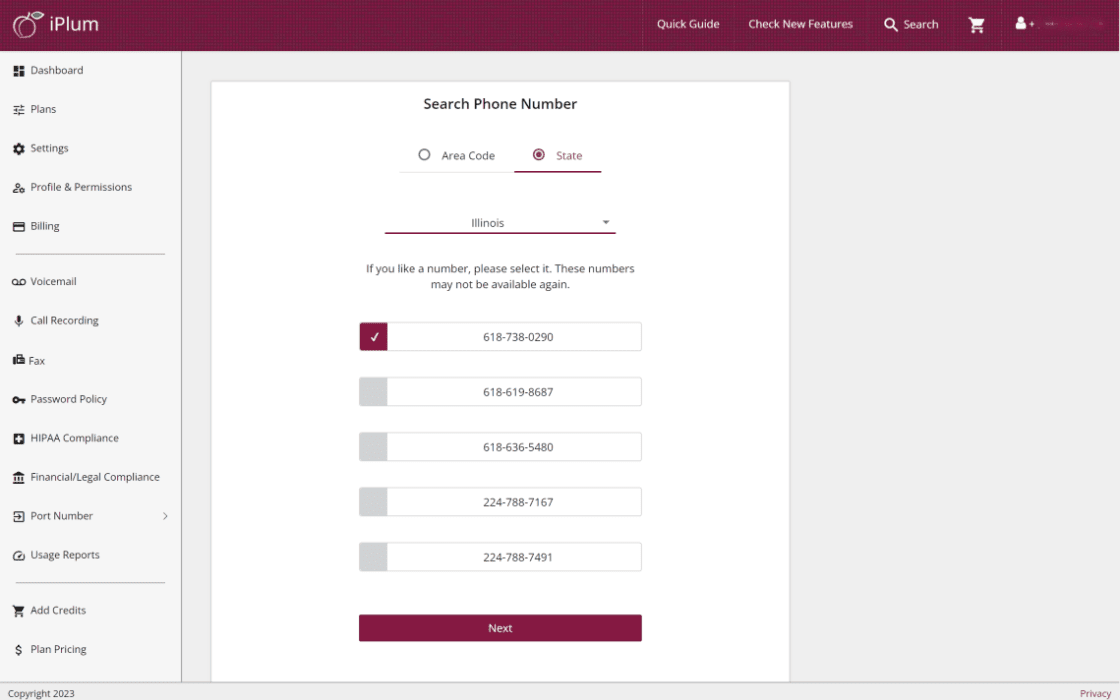The image size is (1120, 700).
Task: Uncheck the 618-738-0290 number checkbox
Action: coord(374,337)
